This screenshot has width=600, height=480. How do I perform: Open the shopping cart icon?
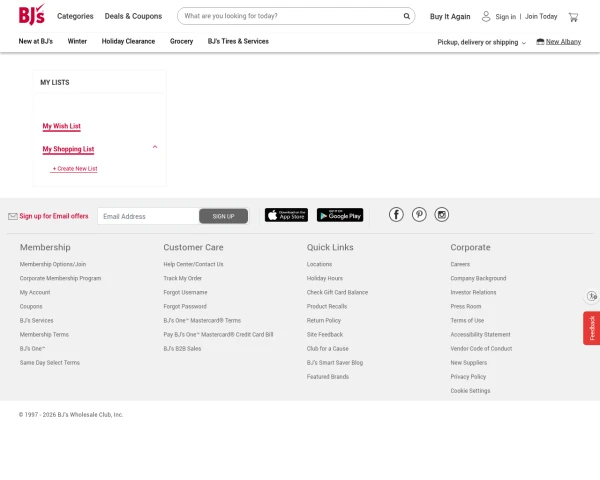click(573, 17)
